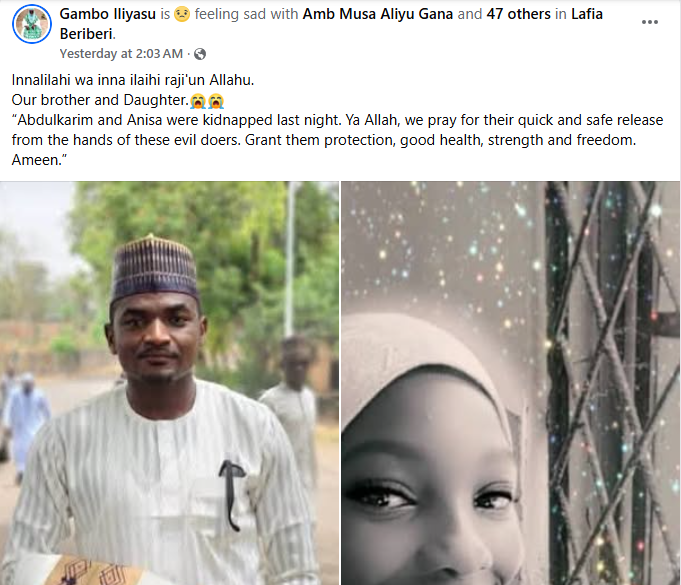The width and height of the screenshot is (681, 585).
Task: Click Gambo Iliyasu's profile picture avatar
Action: click(x=32, y=24)
